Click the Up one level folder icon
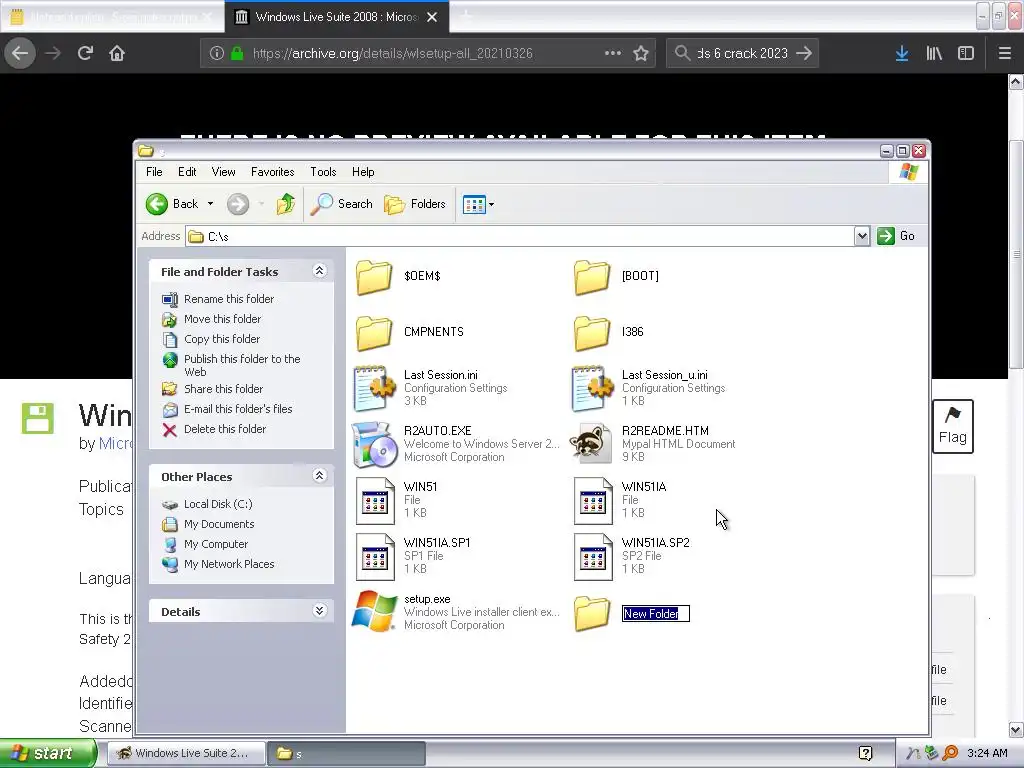1024x768 pixels. [285, 204]
